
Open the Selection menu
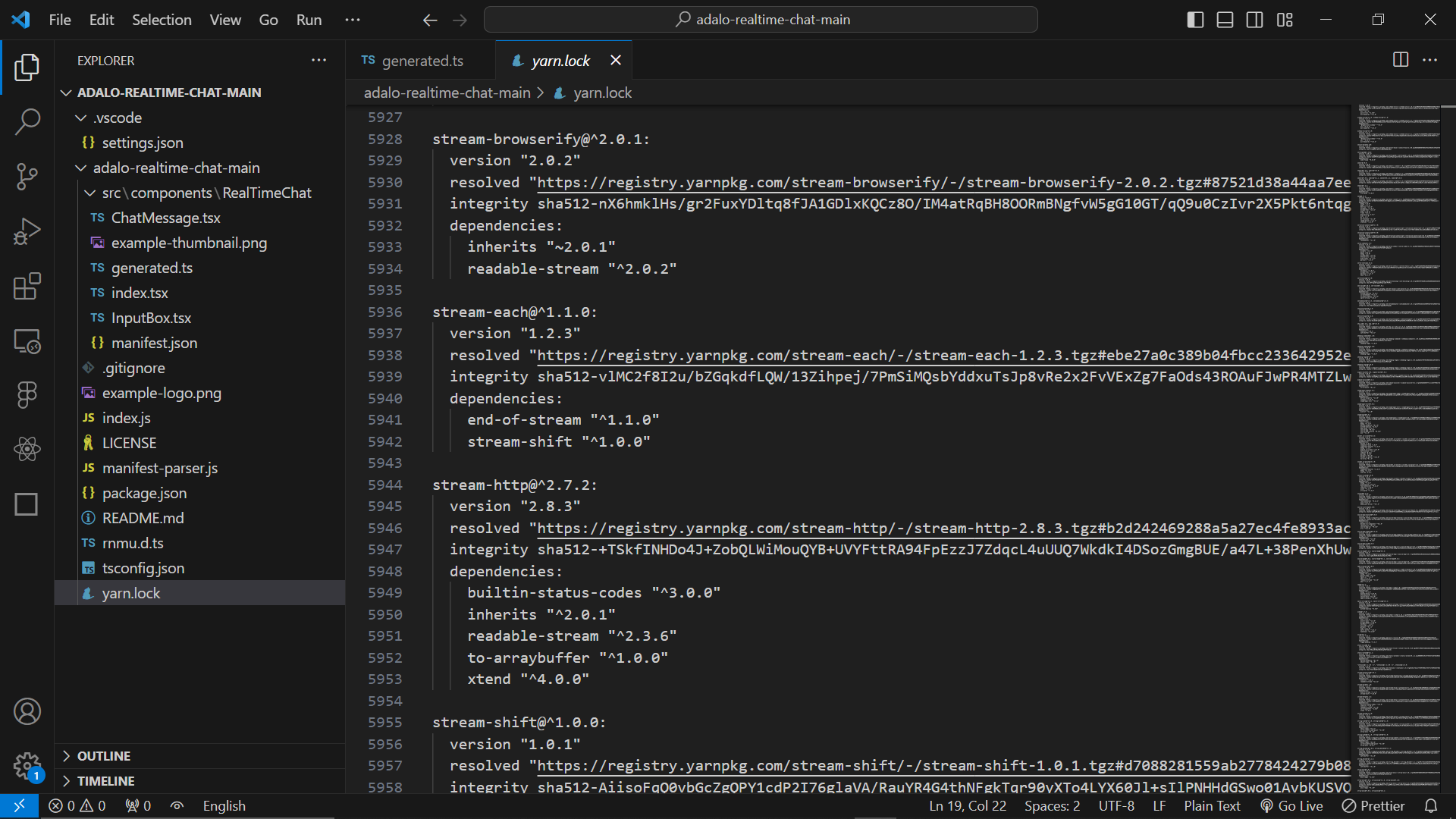point(162,20)
